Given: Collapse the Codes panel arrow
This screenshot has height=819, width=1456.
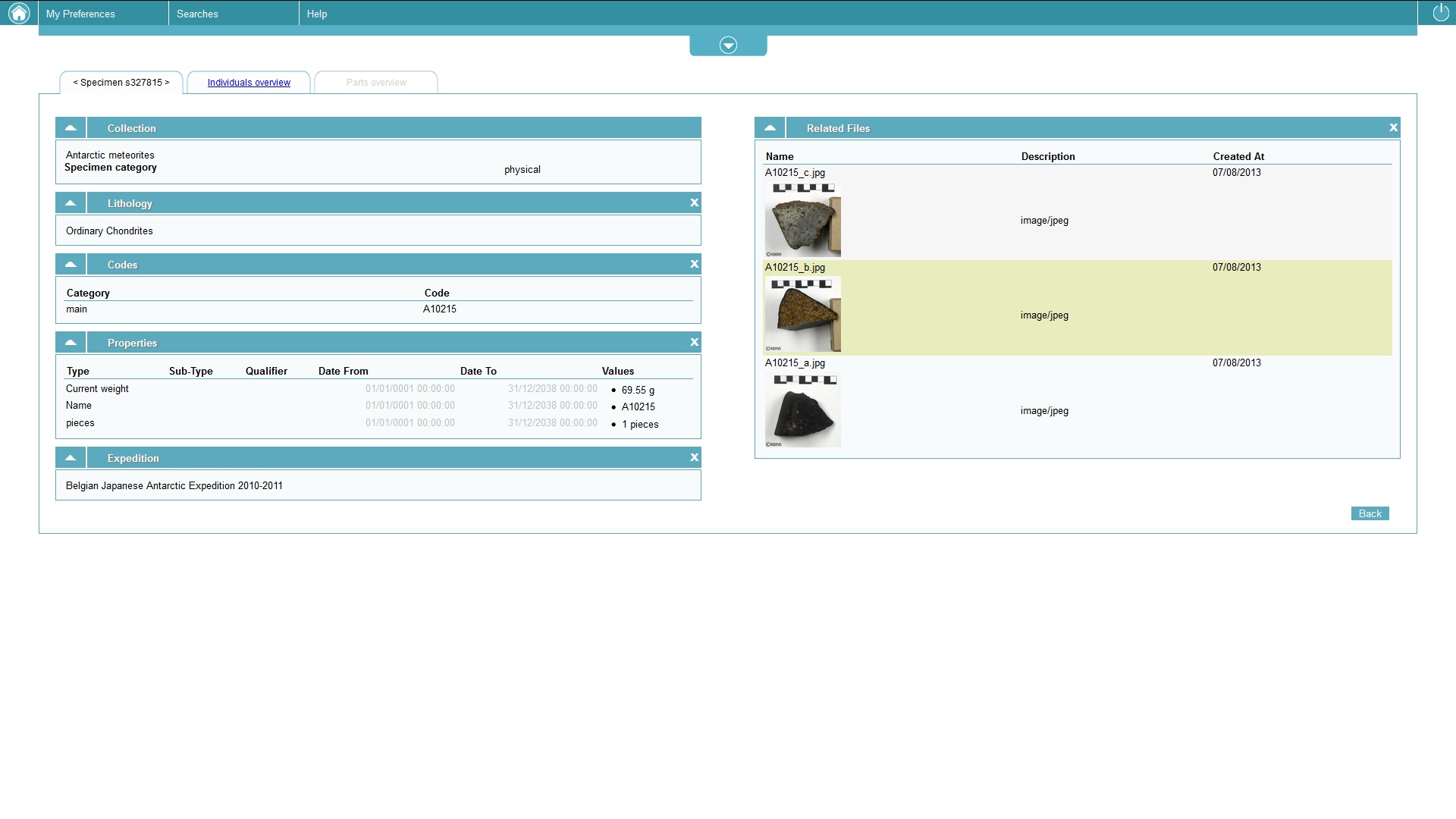Looking at the screenshot, I should [71, 264].
